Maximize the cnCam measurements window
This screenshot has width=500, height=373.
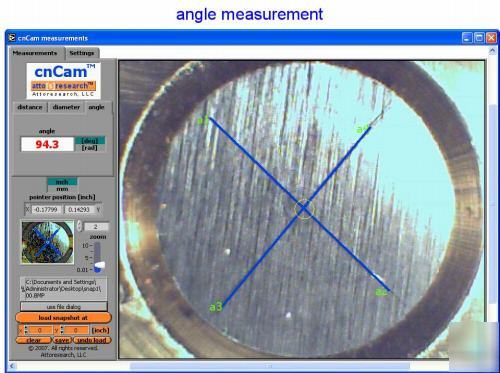point(479,38)
